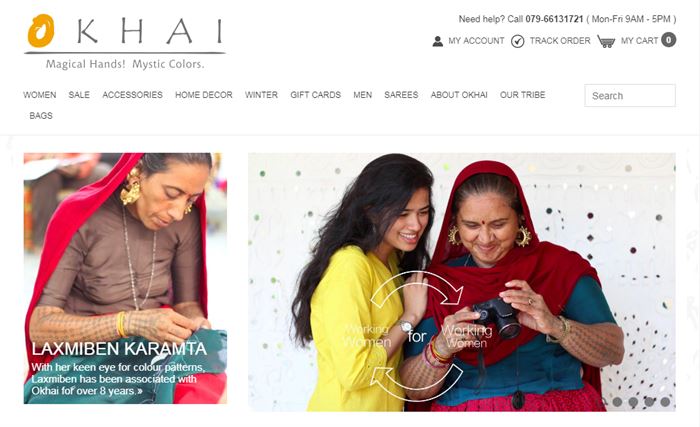Image resolution: width=700 pixels, height=427 pixels.
Task: Click the Working Women banner image
Action: 462,282
